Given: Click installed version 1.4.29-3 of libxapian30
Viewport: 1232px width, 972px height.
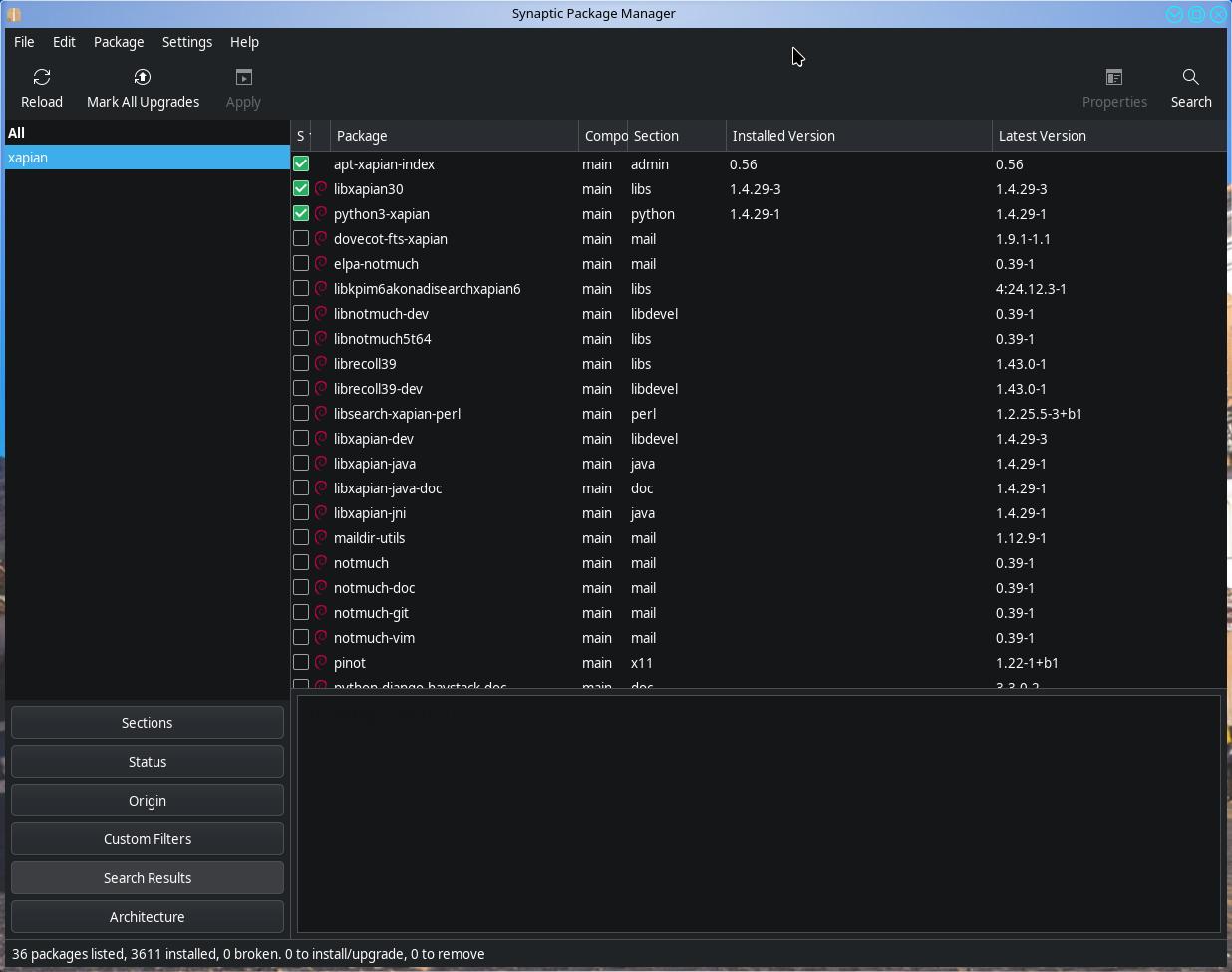Looking at the screenshot, I should pyautogui.click(x=756, y=189).
